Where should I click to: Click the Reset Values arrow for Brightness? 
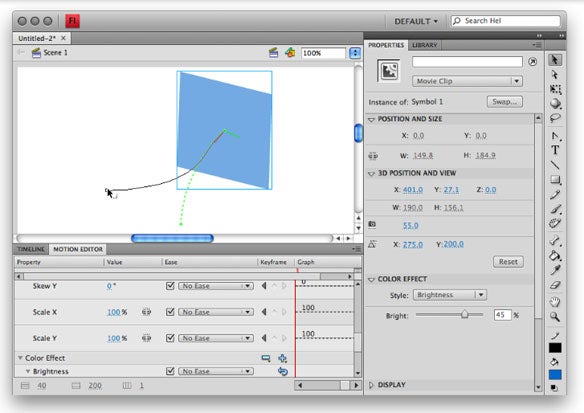283,371
